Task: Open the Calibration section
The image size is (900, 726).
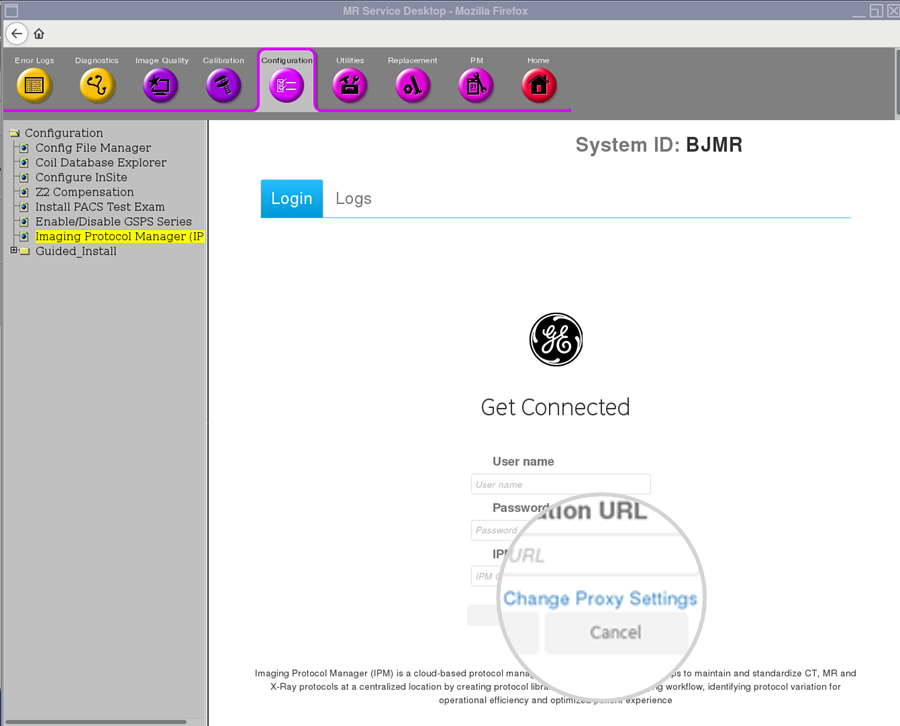Action: click(x=223, y=85)
